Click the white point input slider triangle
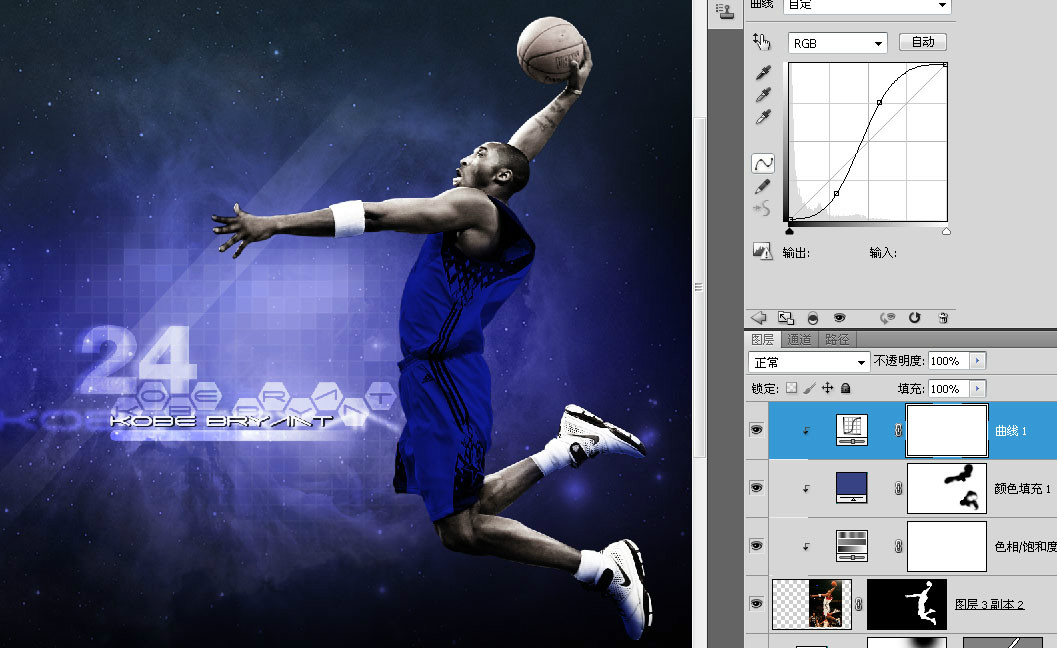 click(x=946, y=231)
